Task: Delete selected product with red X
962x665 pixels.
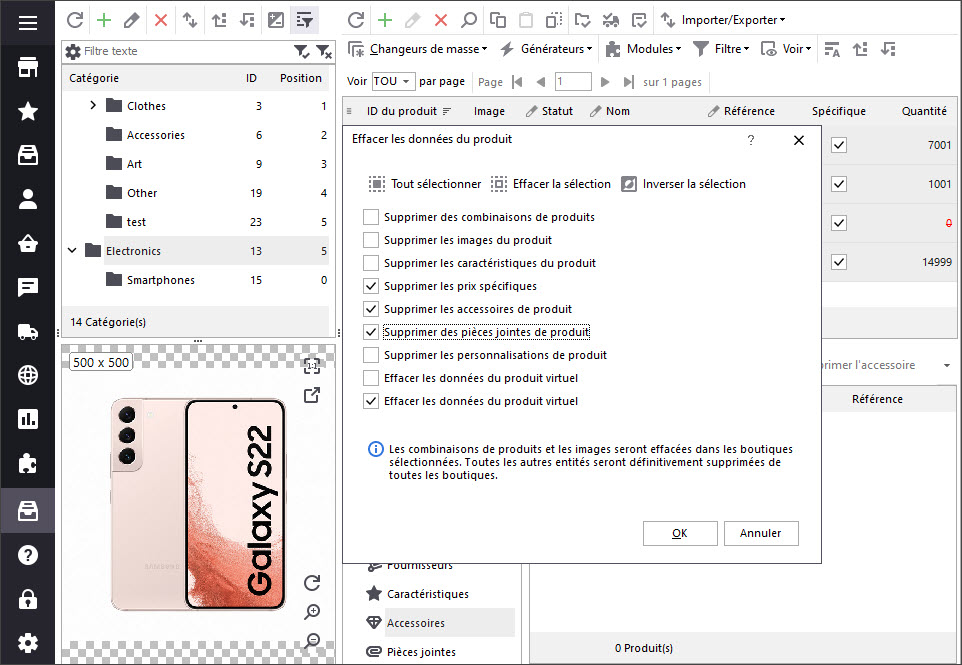Action: tap(441, 20)
